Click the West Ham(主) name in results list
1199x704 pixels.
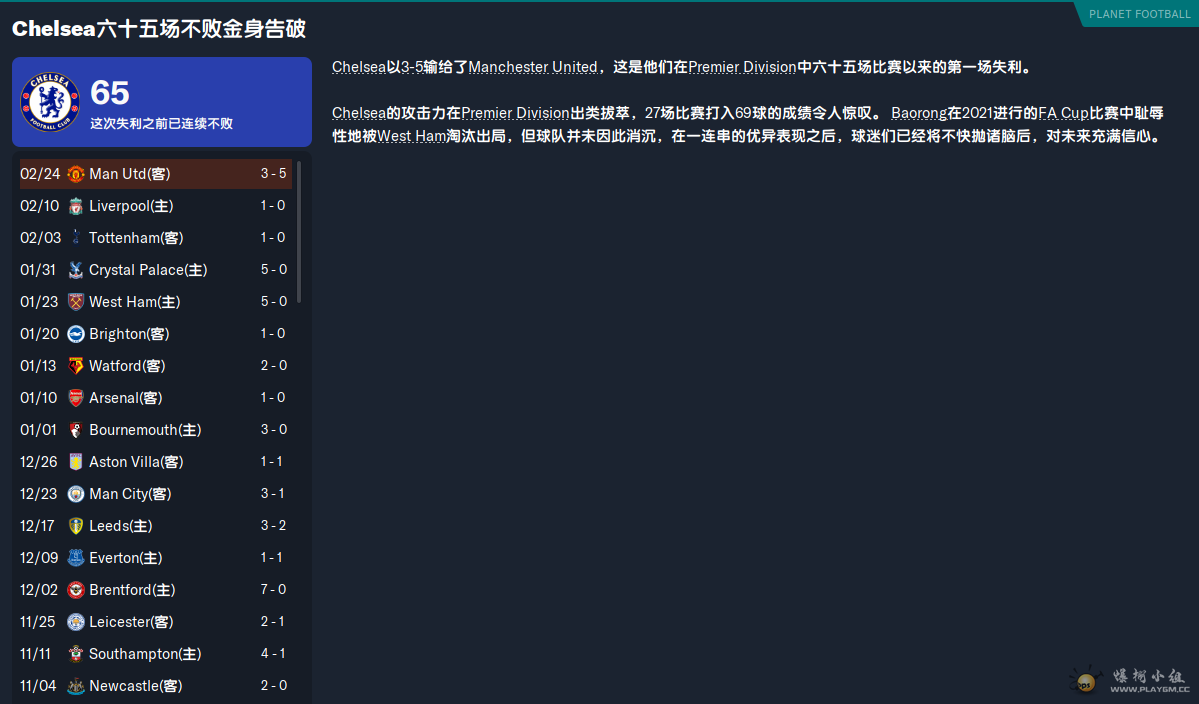(135, 303)
